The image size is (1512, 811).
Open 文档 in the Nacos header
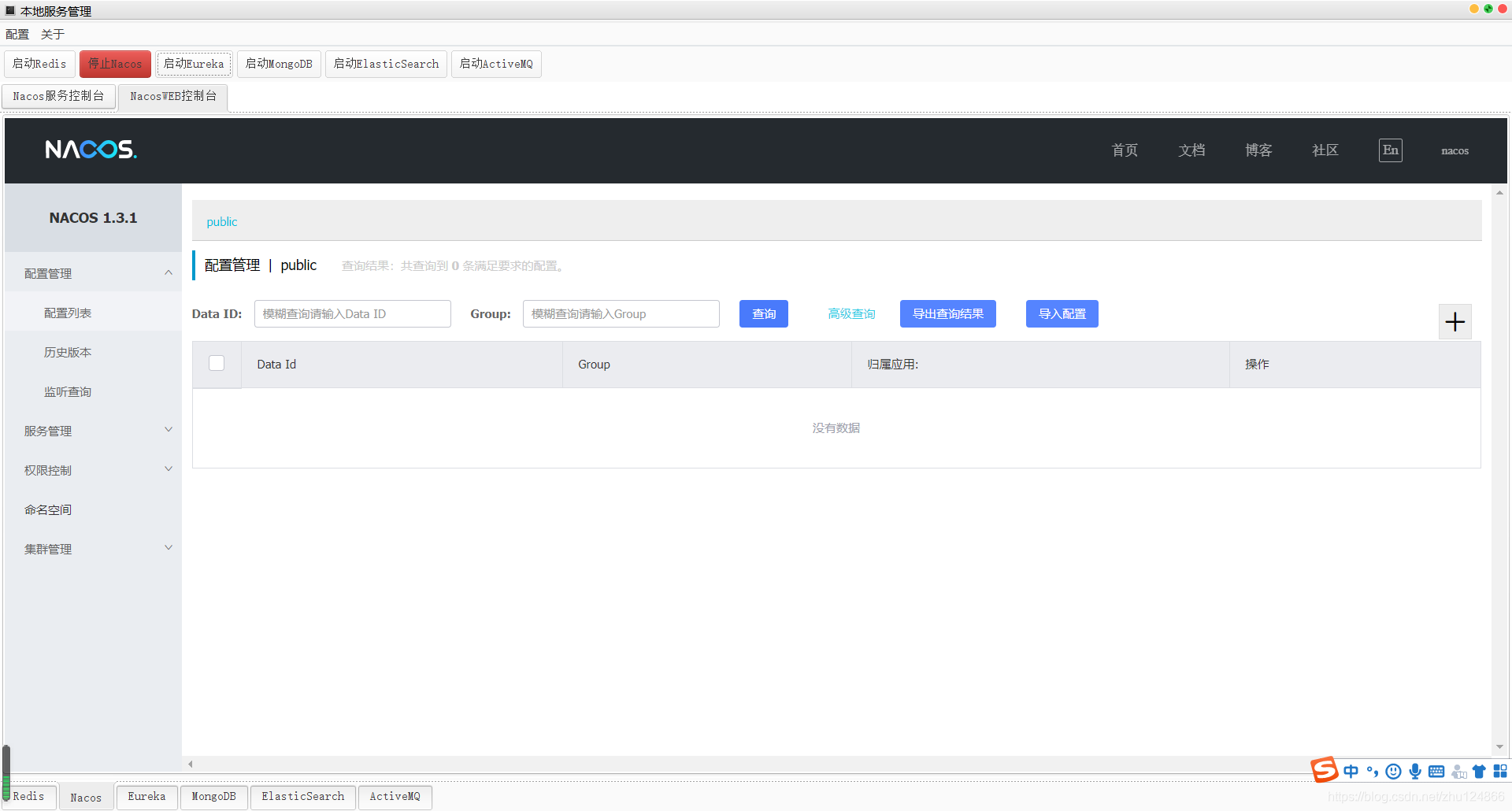pos(1191,150)
